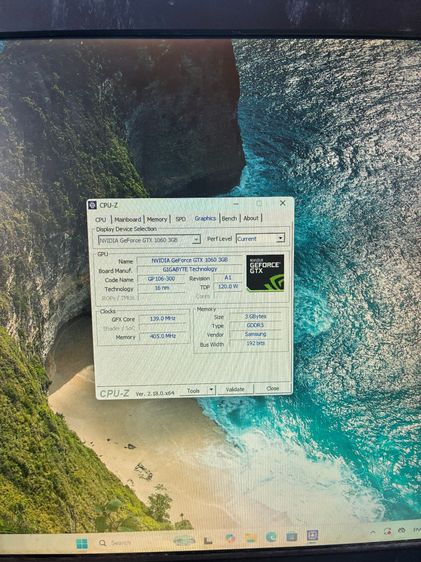
Task: Click the "GP106-300" code name value
Action: click(161, 278)
